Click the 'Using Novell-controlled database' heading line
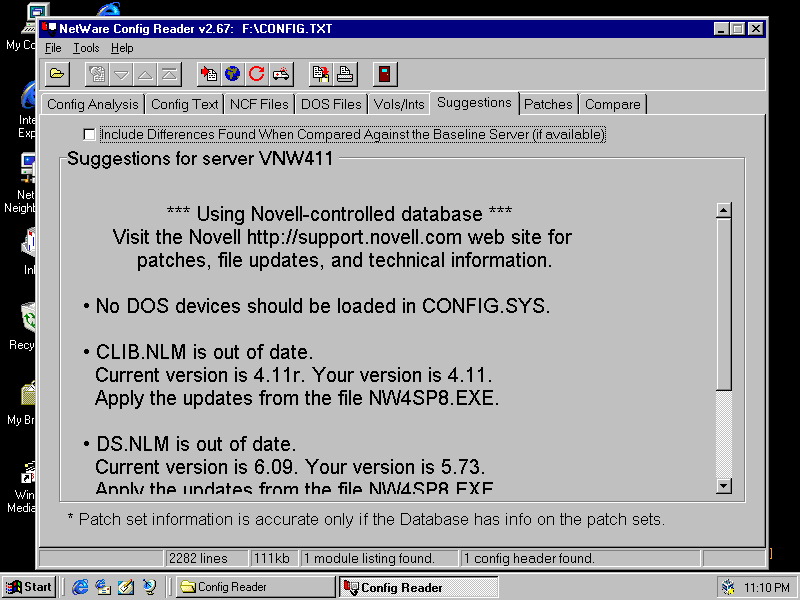The height and width of the screenshot is (600, 800). click(x=339, y=214)
